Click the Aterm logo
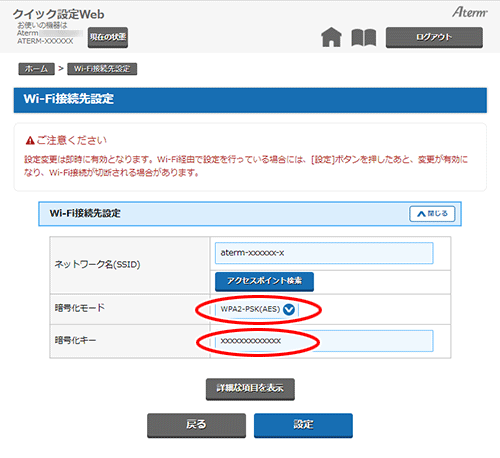This screenshot has width=500, height=458. [x=470, y=12]
